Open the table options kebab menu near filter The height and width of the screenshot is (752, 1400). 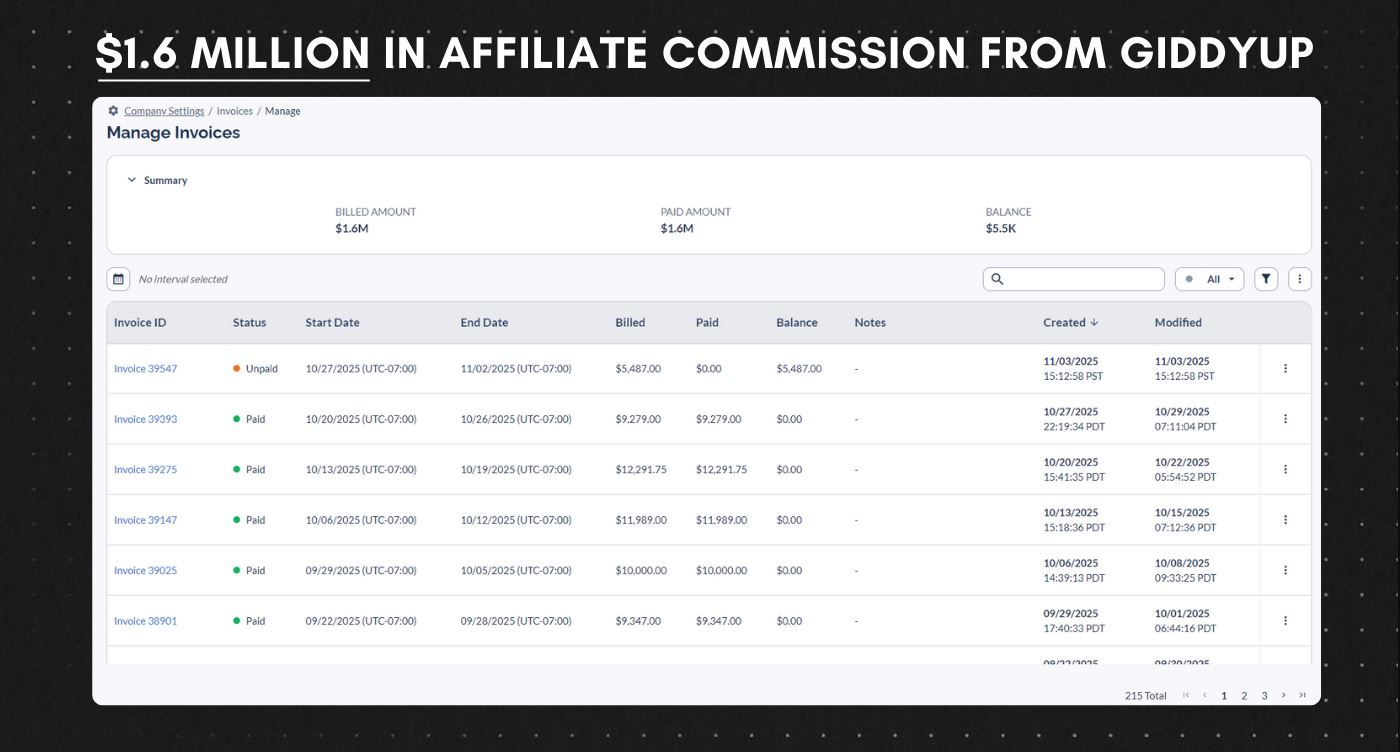click(x=1299, y=279)
